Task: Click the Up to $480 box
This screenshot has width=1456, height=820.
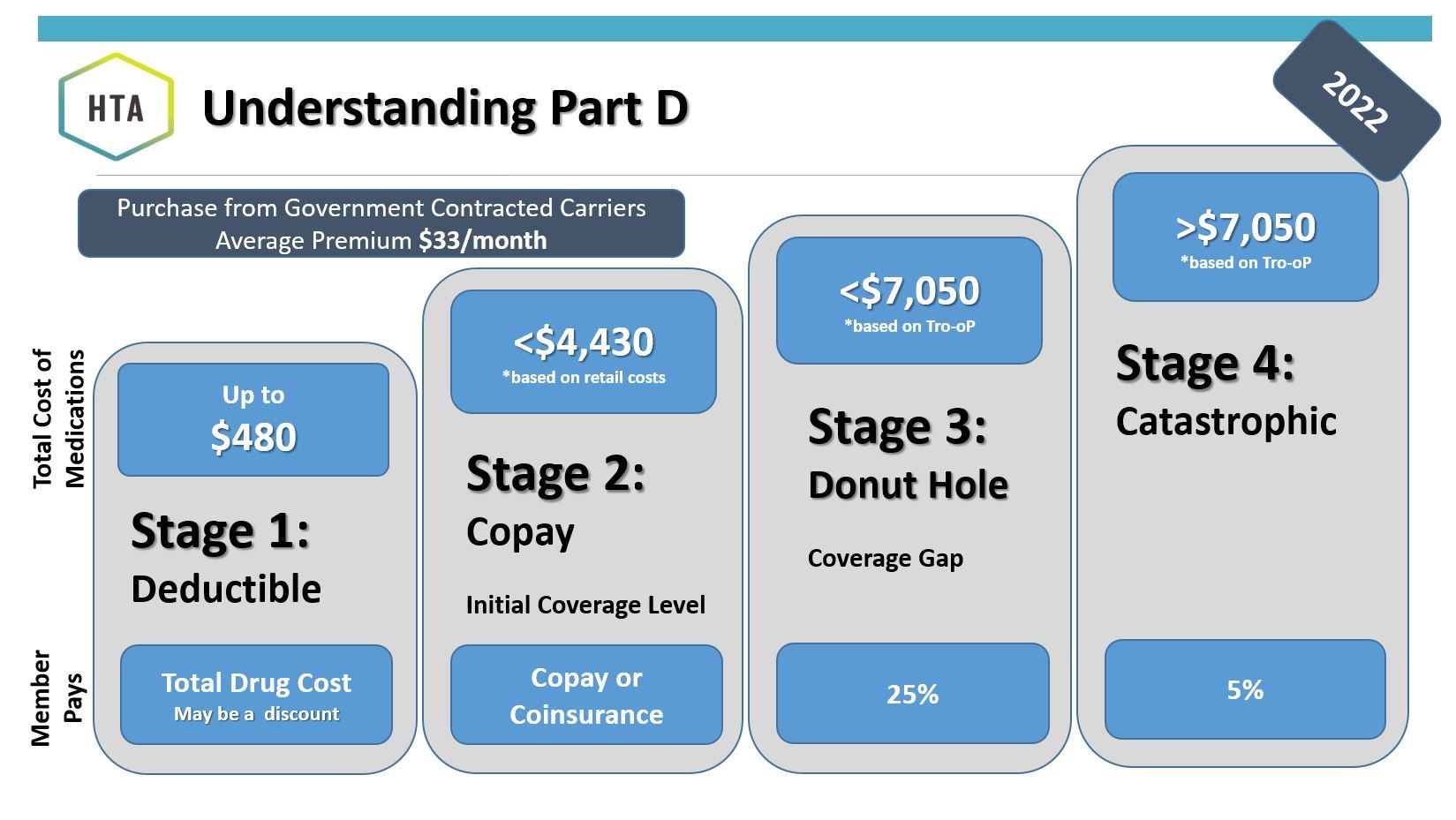Action: [x=253, y=420]
